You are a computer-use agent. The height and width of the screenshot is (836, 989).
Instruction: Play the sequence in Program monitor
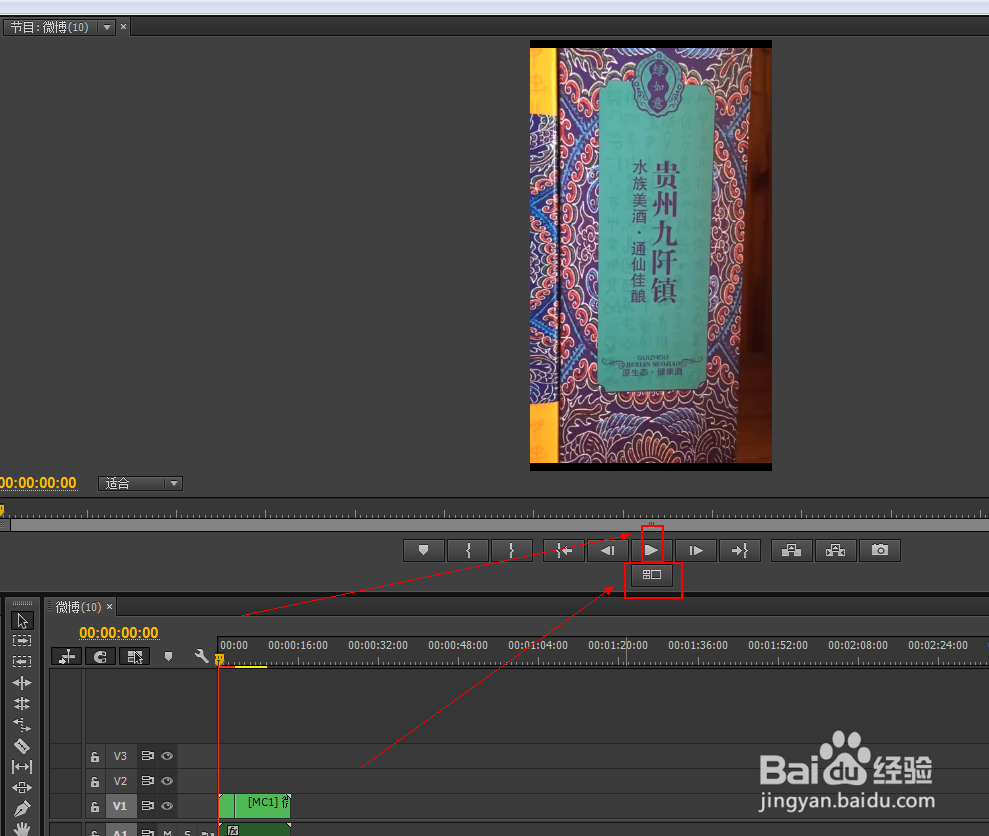(652, 551)
